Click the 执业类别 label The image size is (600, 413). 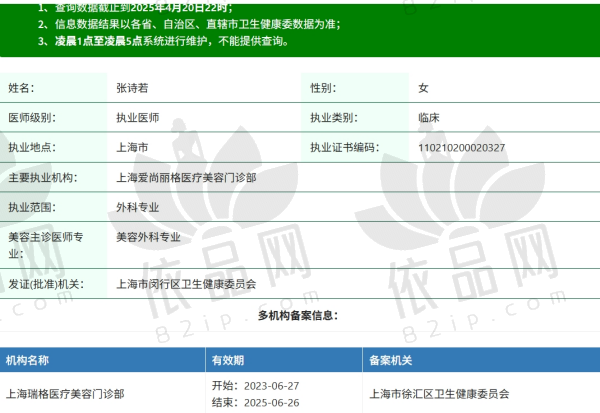334,118
